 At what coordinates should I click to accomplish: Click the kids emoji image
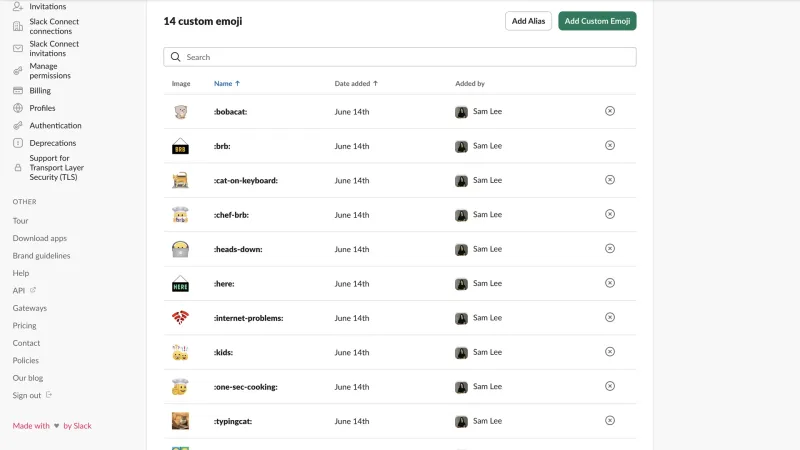pos(180,352)
